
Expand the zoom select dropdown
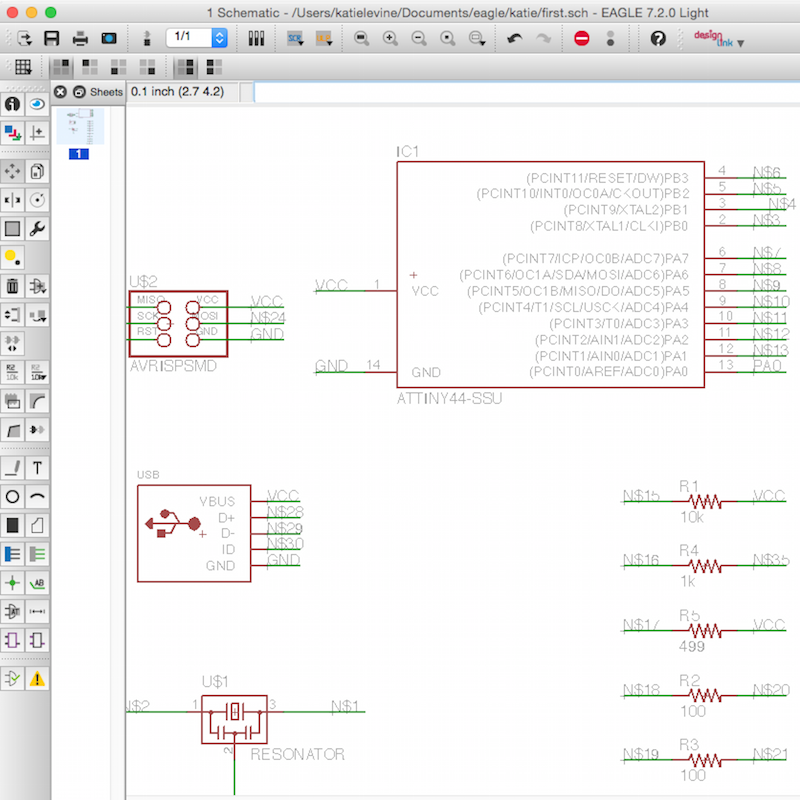coord(477,38)
